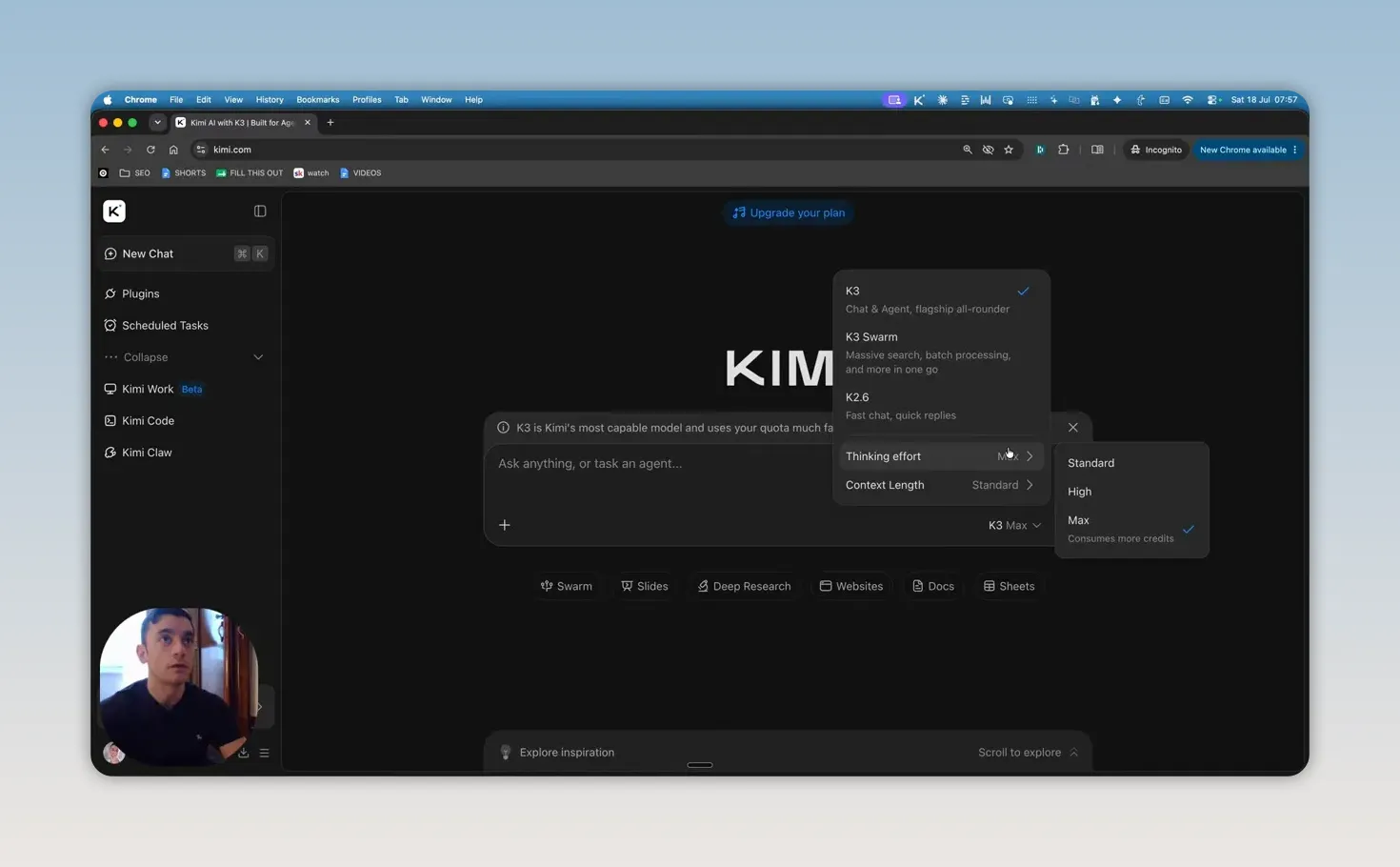Reload the page in Chrome
The image size is (1400, 867).
(x=150, y=150)
